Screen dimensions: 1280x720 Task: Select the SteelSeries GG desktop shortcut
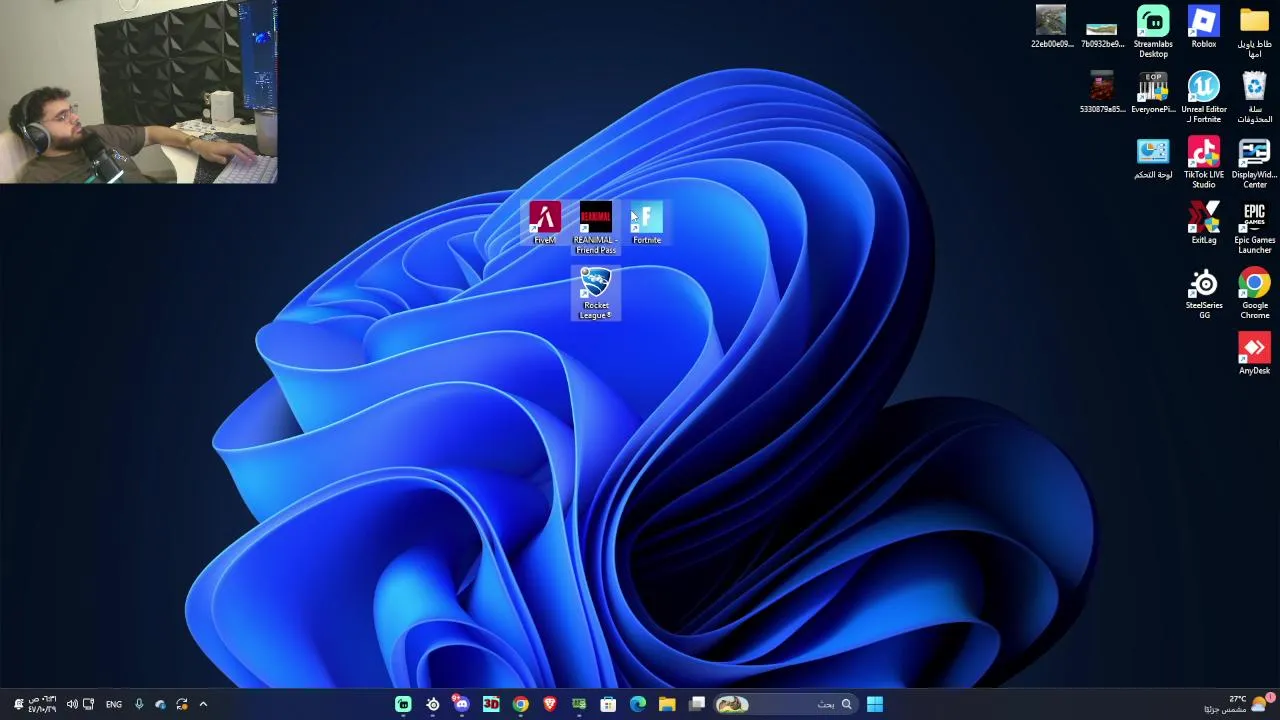1204,294
